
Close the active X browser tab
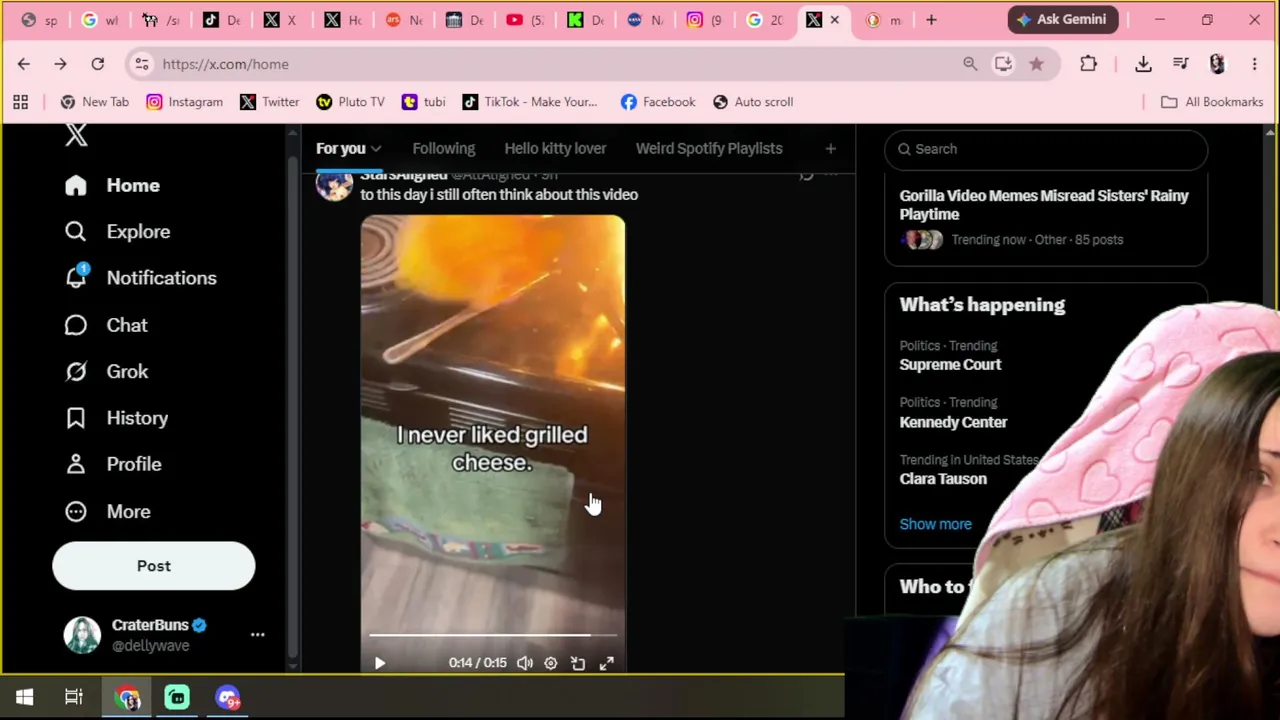pos(835,20)
